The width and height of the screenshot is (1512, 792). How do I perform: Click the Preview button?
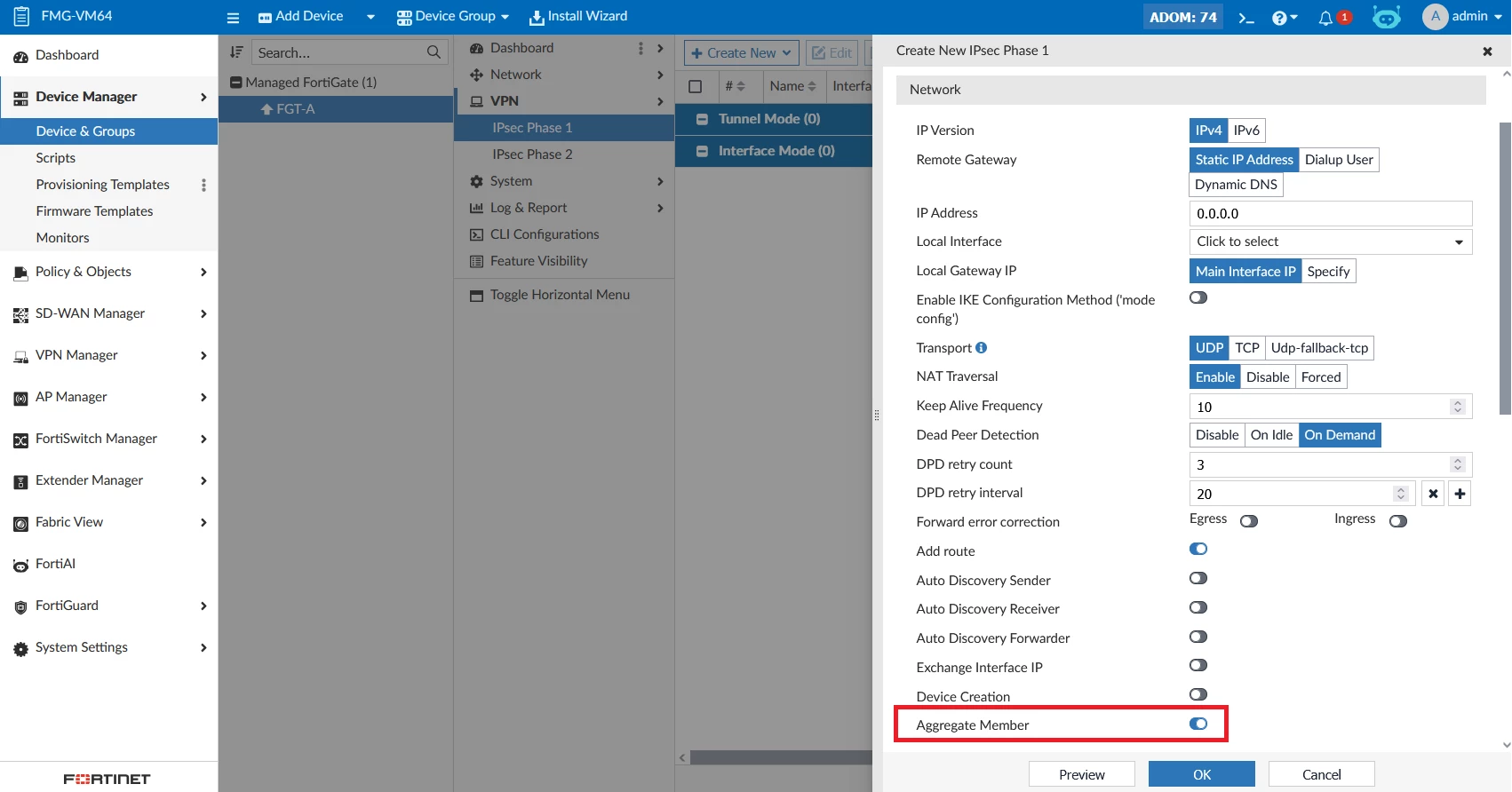[x=1081, y=774]
